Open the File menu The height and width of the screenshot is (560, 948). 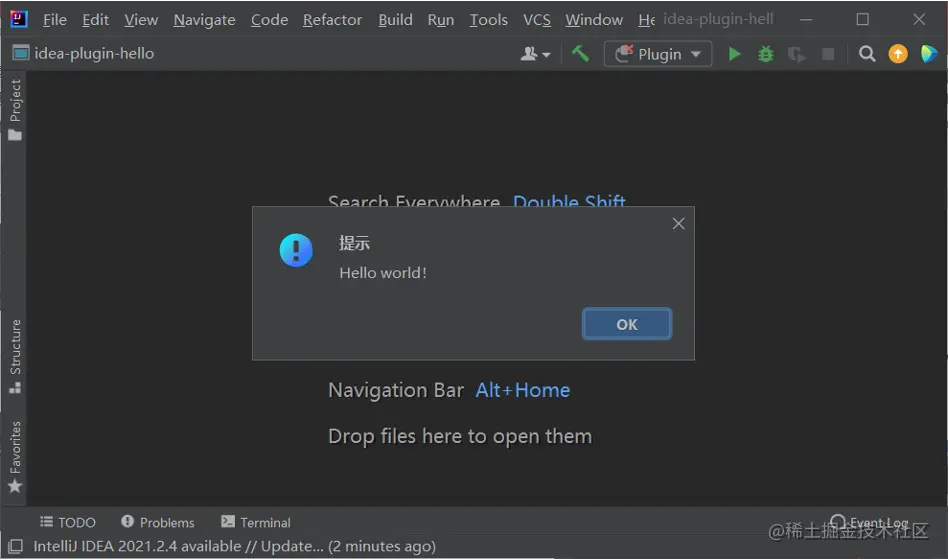coord(54,20)
